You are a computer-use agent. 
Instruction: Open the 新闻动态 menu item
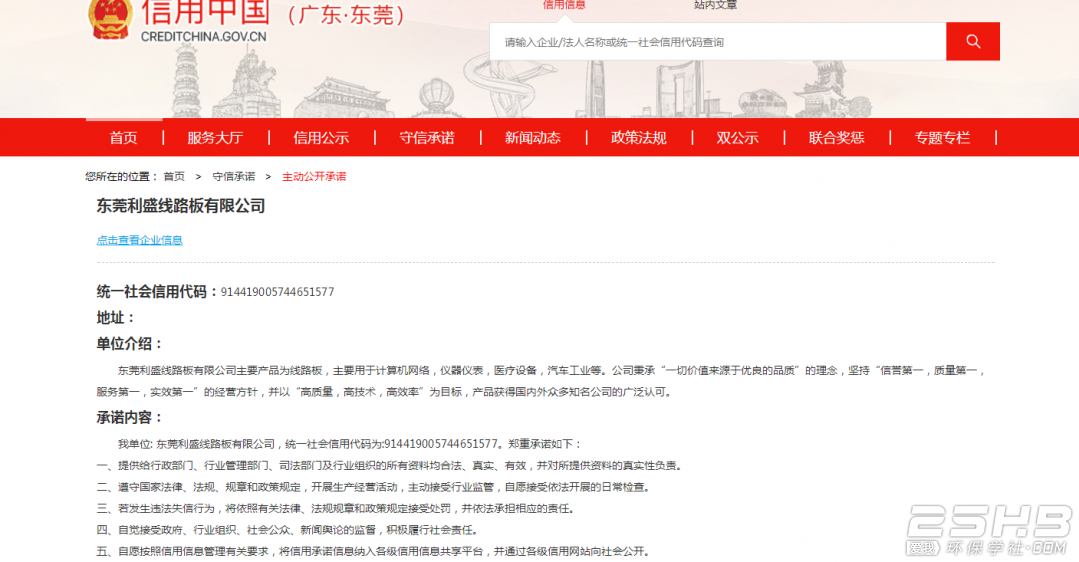(x=533, y=138)
